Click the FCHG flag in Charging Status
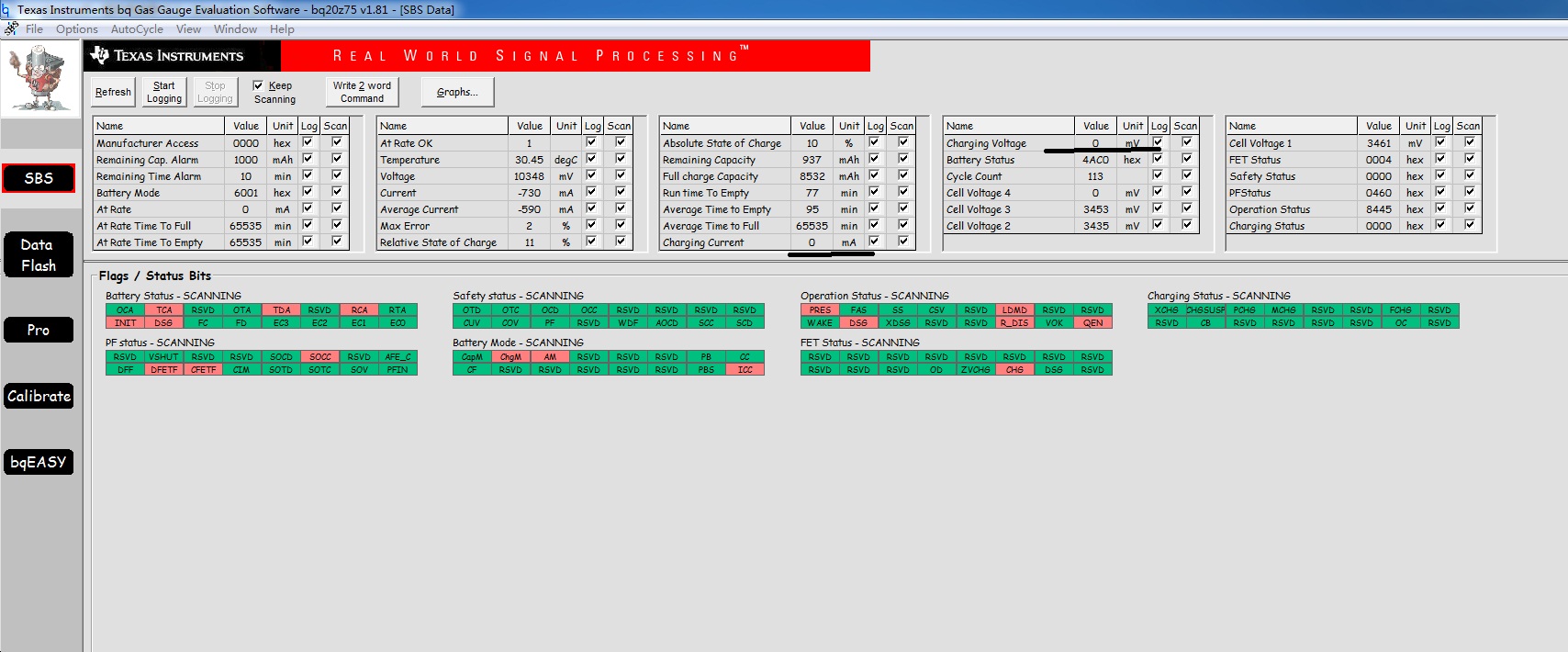The height and width of the screenshot is (652, 1568). (x=1401, y=310)
